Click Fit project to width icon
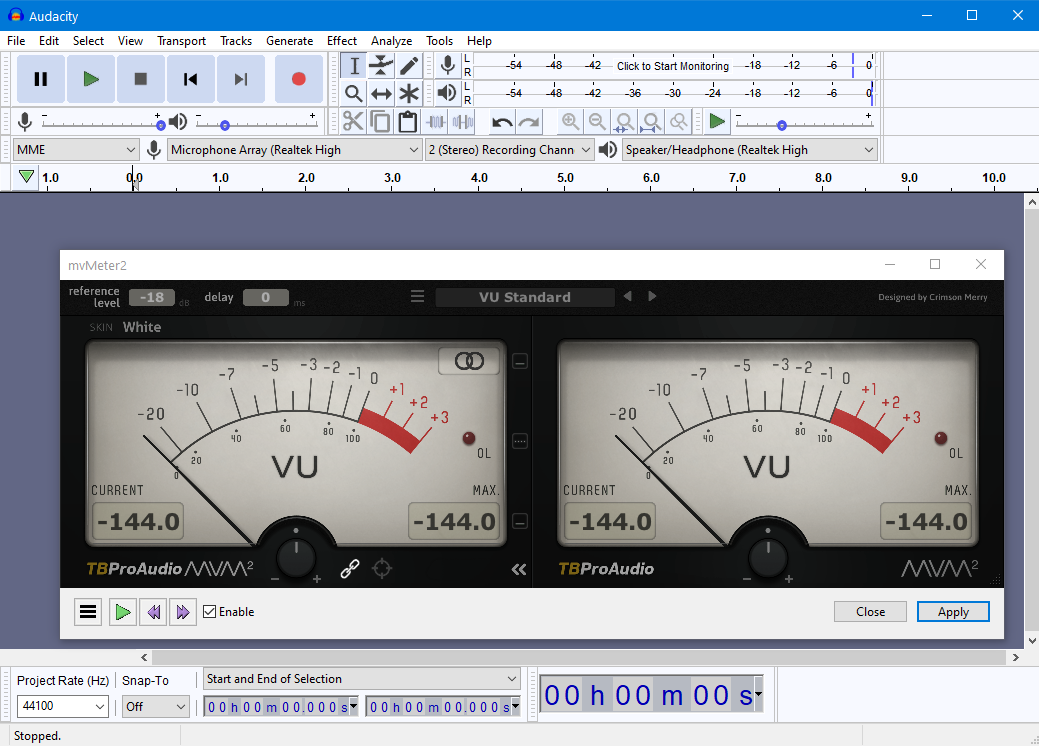The height and width of the screenshot is (746, 1039). 651,121
